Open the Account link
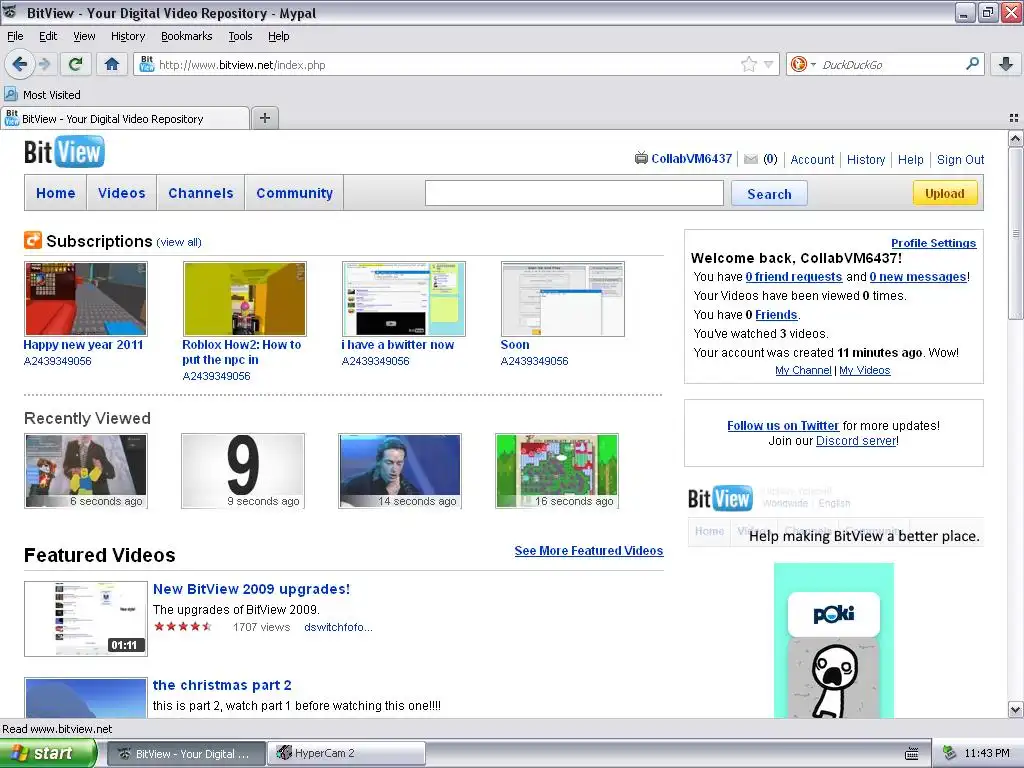 tap(812, 159)
